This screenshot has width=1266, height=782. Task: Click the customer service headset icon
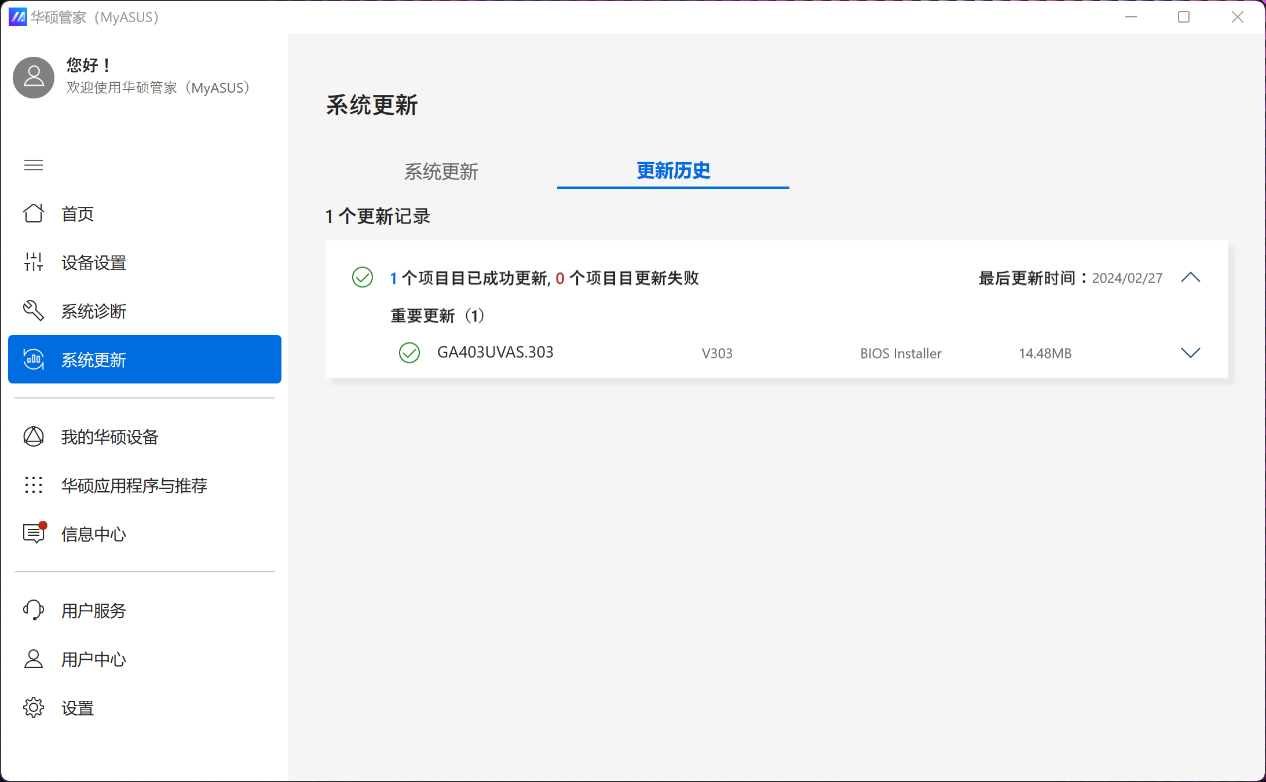[x=33, y=610]
